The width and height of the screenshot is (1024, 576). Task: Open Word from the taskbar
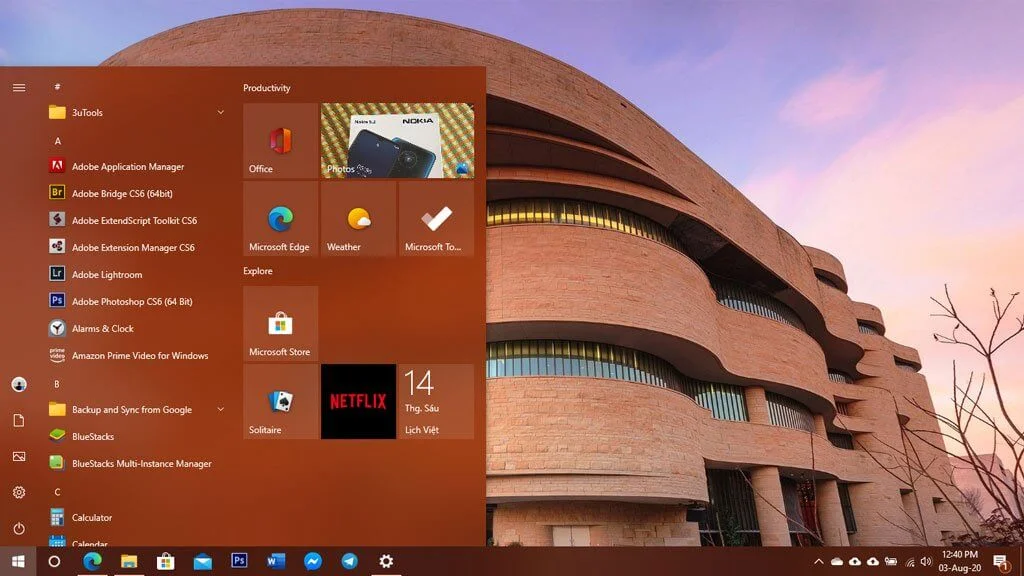276,561
